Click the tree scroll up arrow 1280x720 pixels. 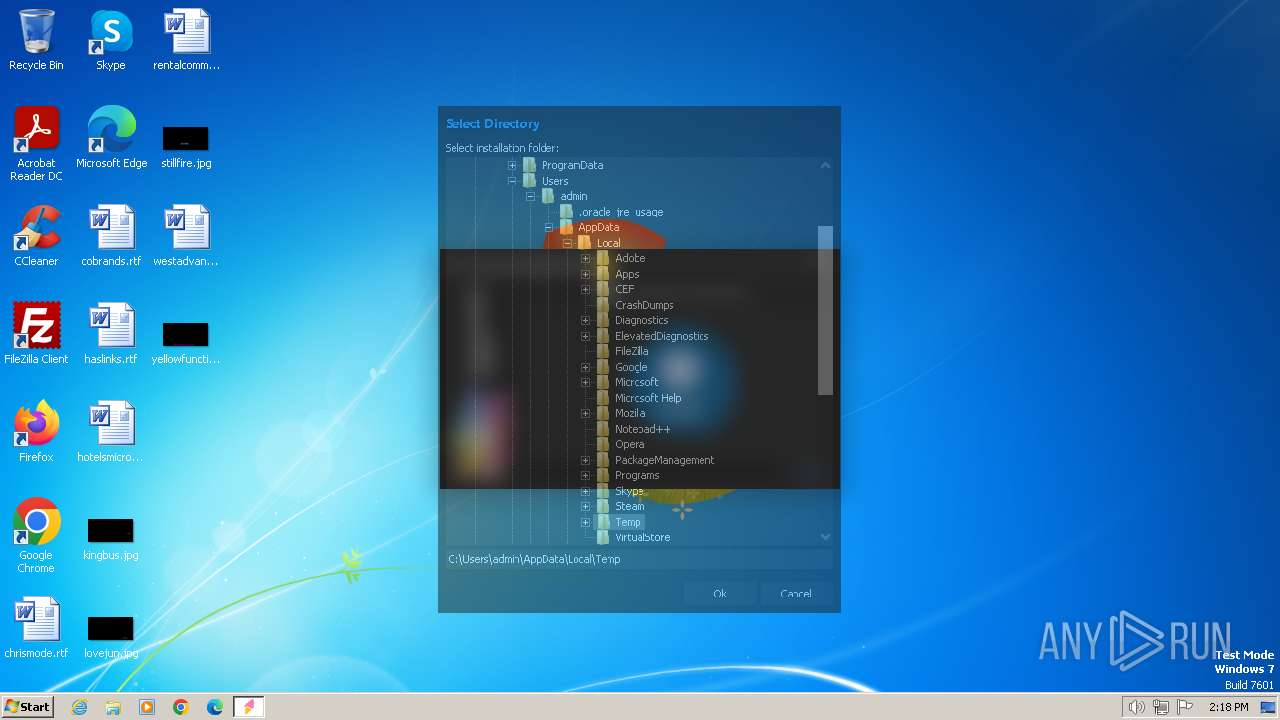point(825,165)
